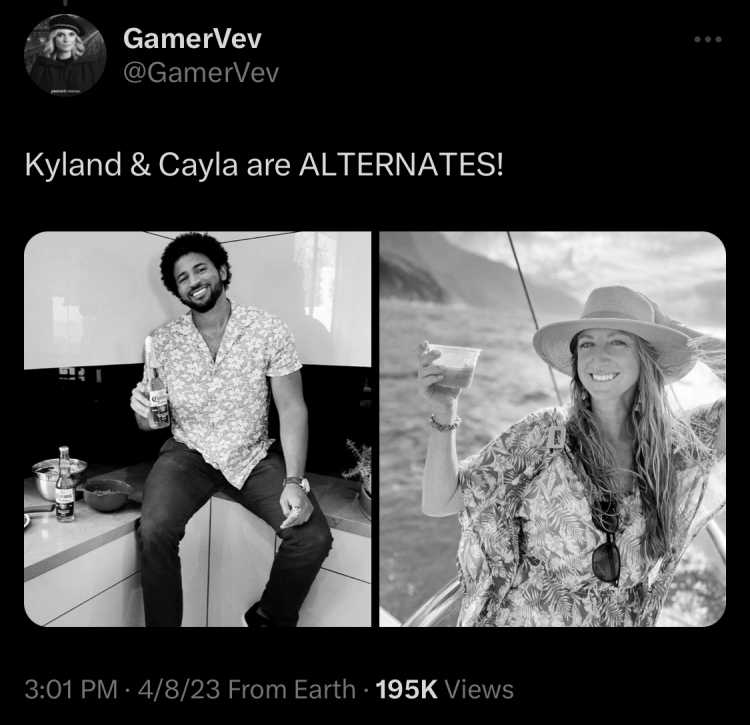The height and width of the screenshot is (725, 750).
Task: Open the three-dot more options menu
Action: tap(708, 39)
